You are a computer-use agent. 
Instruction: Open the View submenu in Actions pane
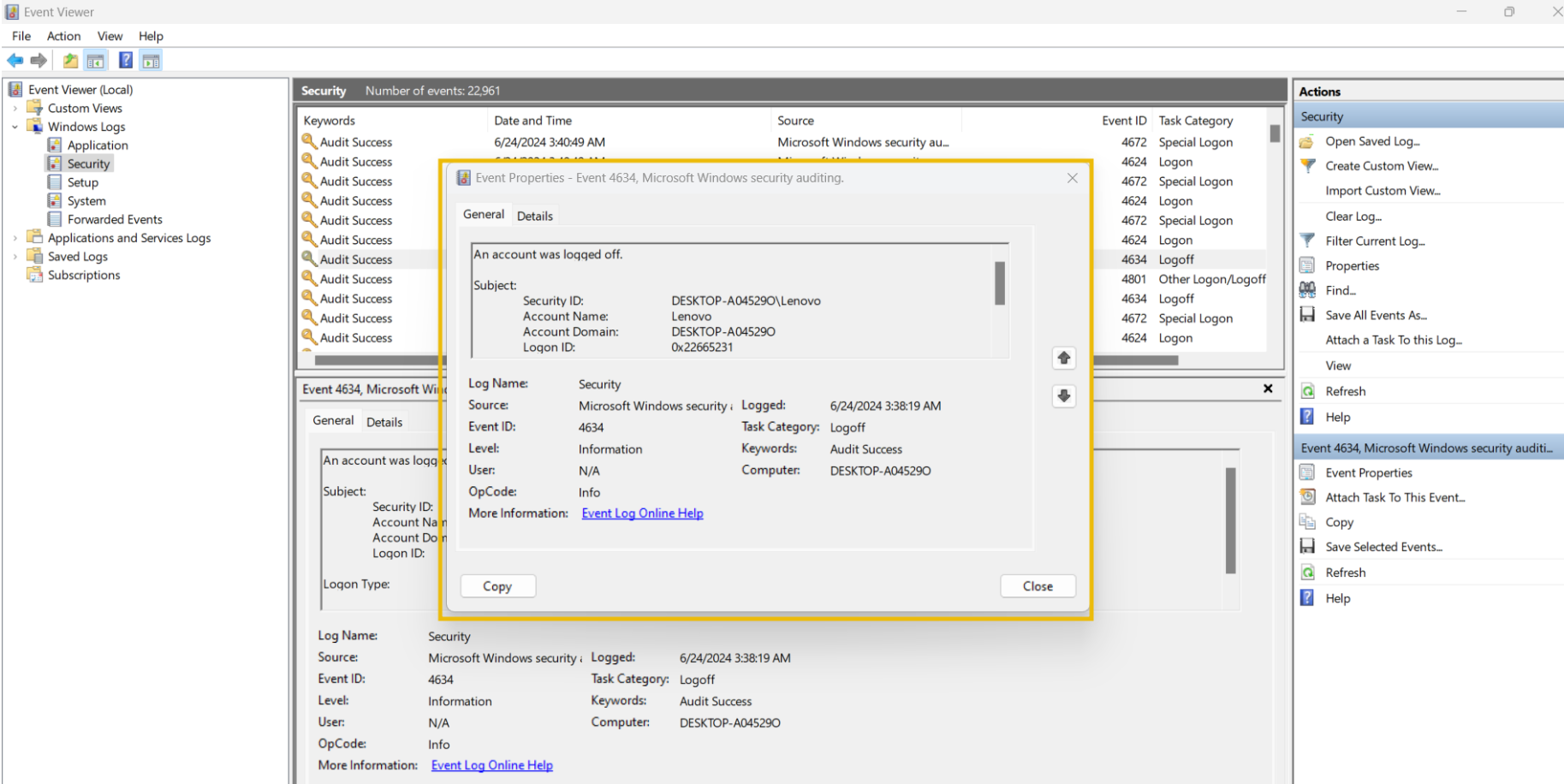click(x=1338, y=365)
